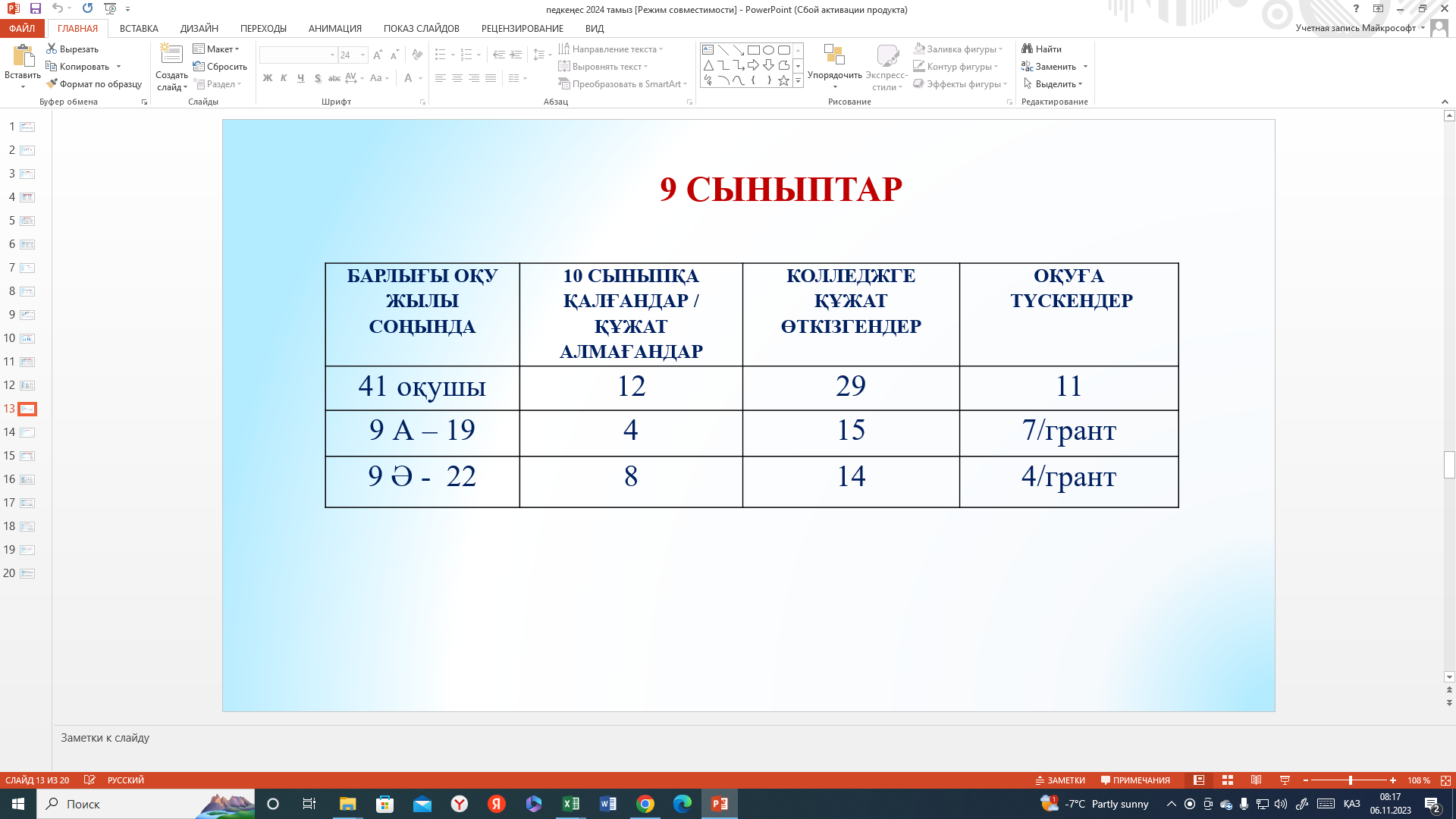Click Align Text (Выровнять текст) button

click(604, 67)
